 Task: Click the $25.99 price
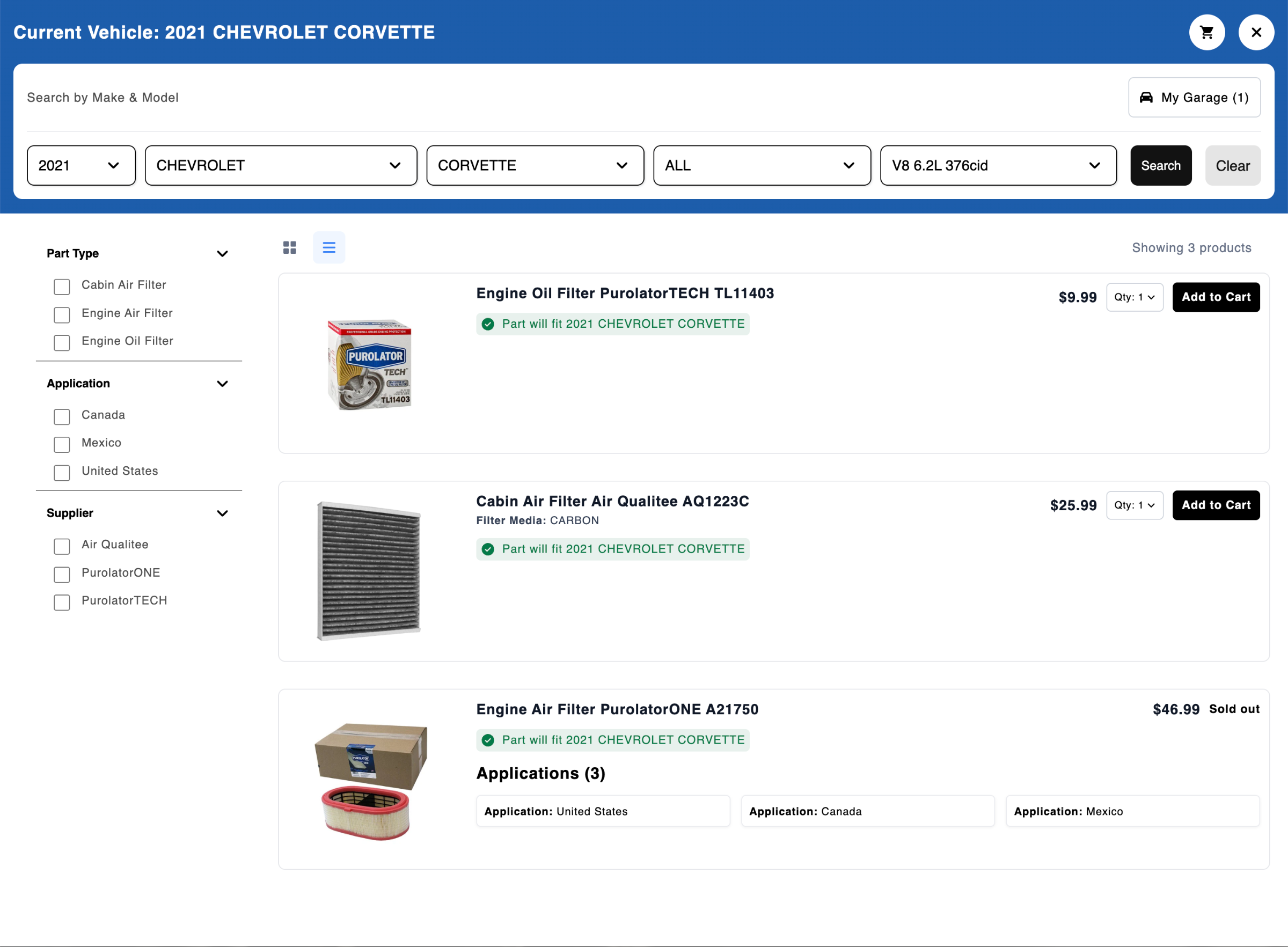point(1073,505)
